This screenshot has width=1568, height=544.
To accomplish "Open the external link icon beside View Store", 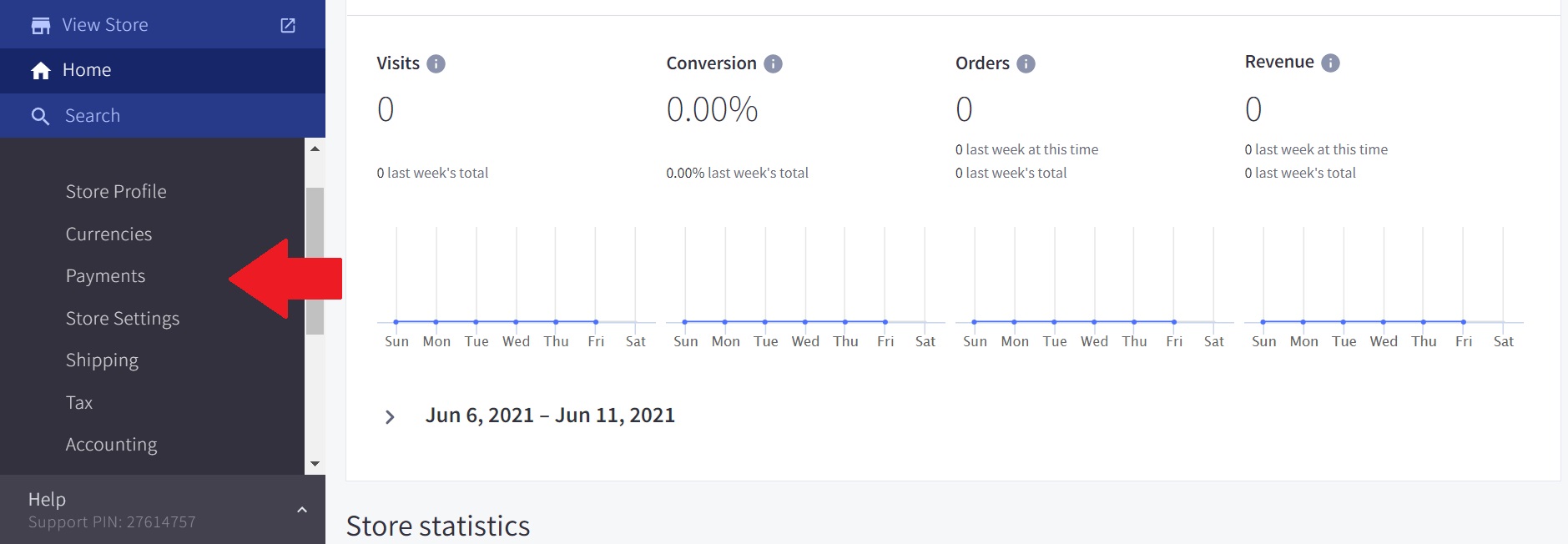I will click(x=288, y=25).
